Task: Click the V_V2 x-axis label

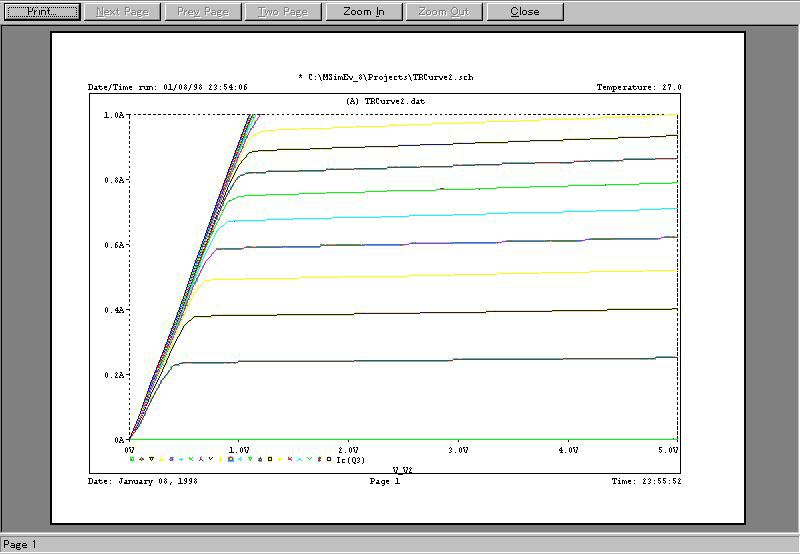Action: pos(402,468)
